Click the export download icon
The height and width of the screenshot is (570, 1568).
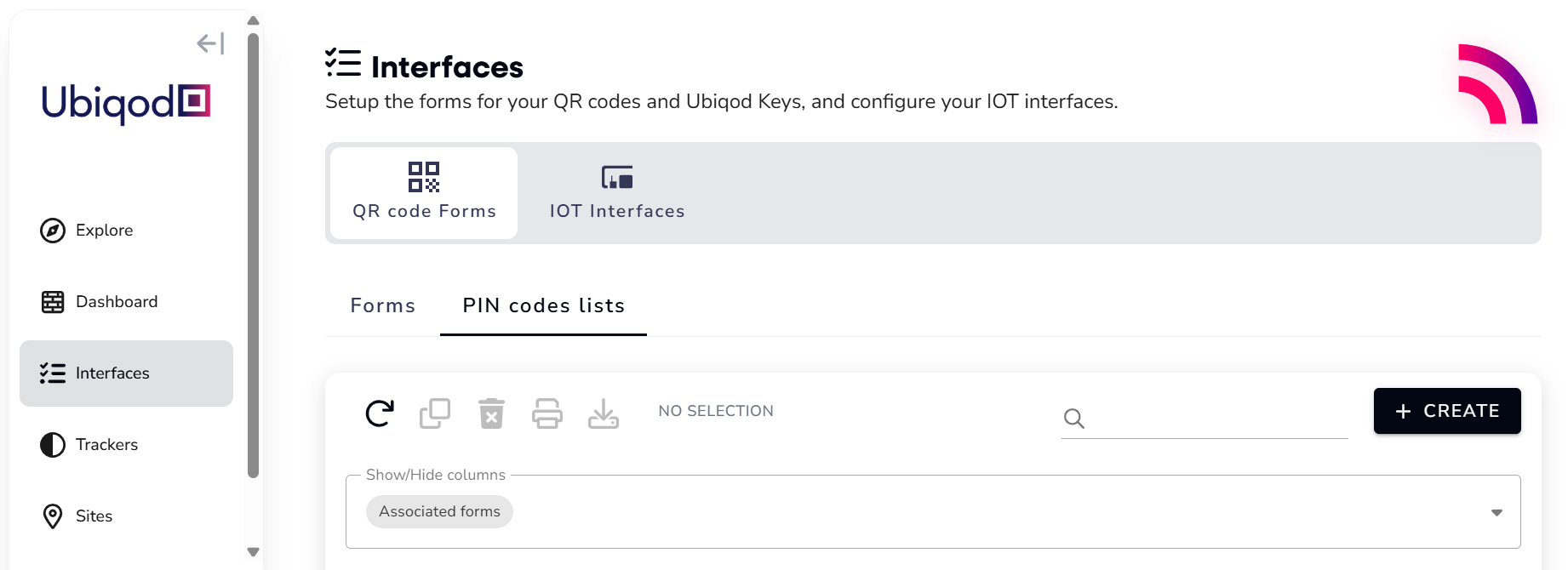coord(604,413)
